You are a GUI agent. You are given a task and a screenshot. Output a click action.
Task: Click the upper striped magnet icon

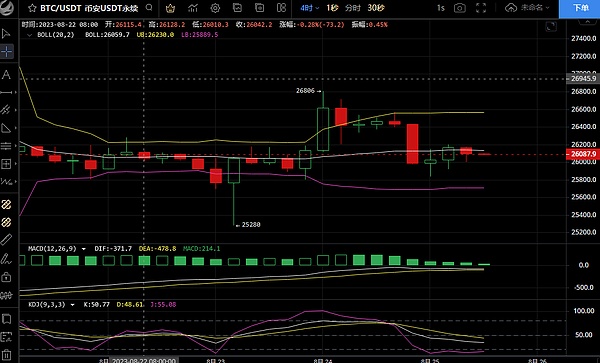pyautogui.click(x=6, y=205)
